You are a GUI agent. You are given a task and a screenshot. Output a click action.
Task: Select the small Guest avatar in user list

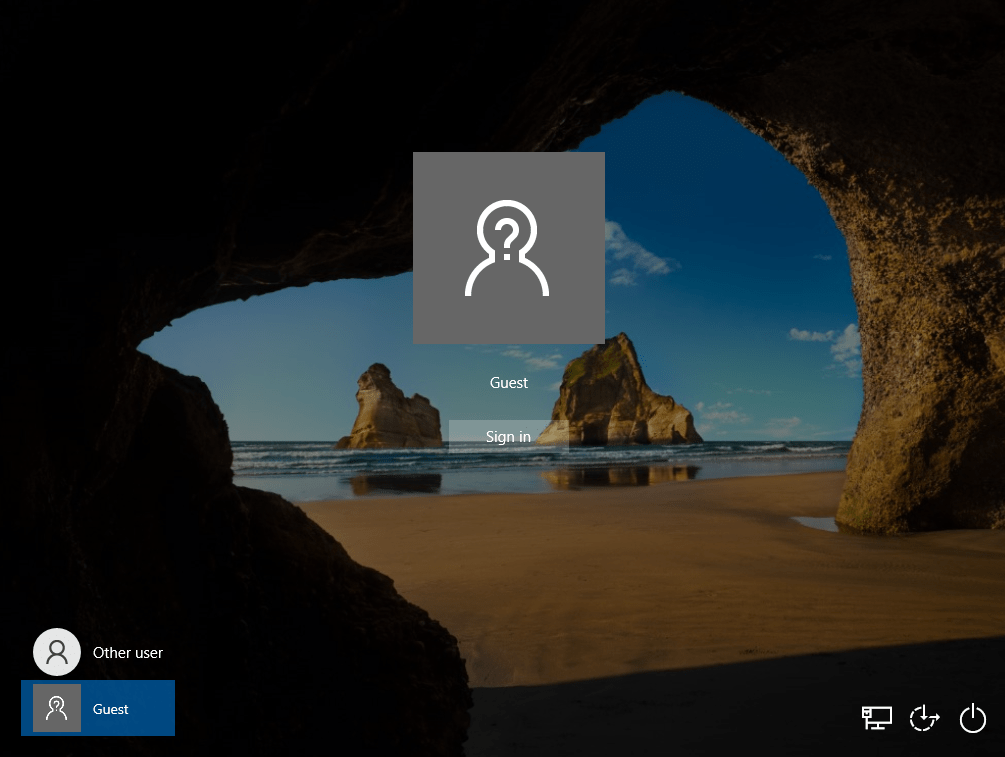(x=57, y=708)
